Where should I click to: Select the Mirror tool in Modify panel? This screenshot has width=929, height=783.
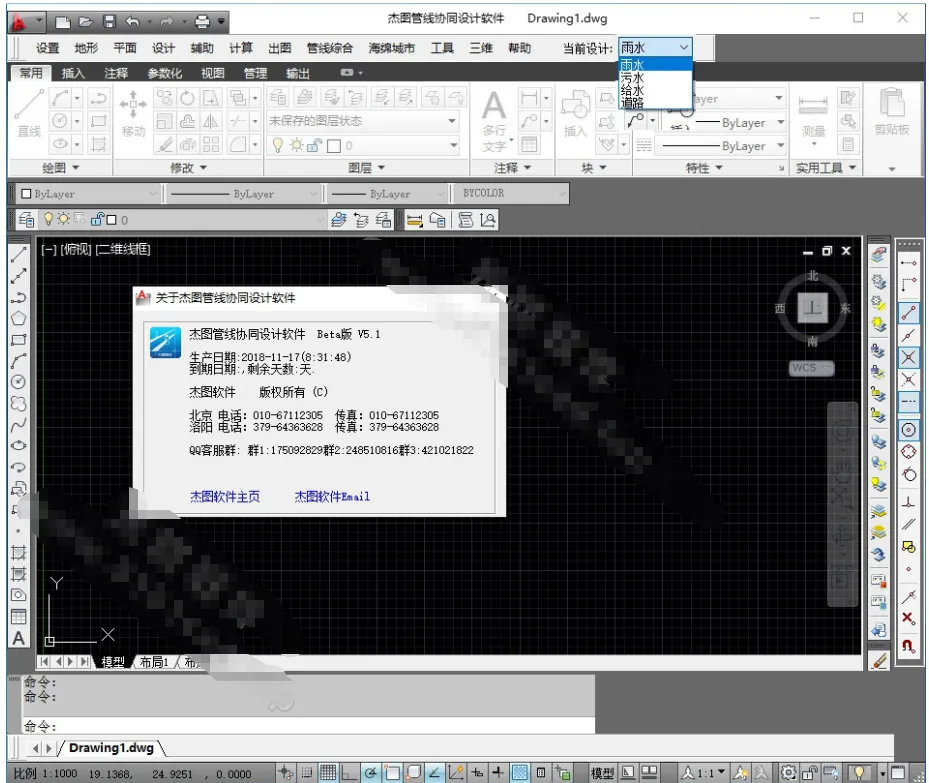pyautogui.click(x=211, y=121)
